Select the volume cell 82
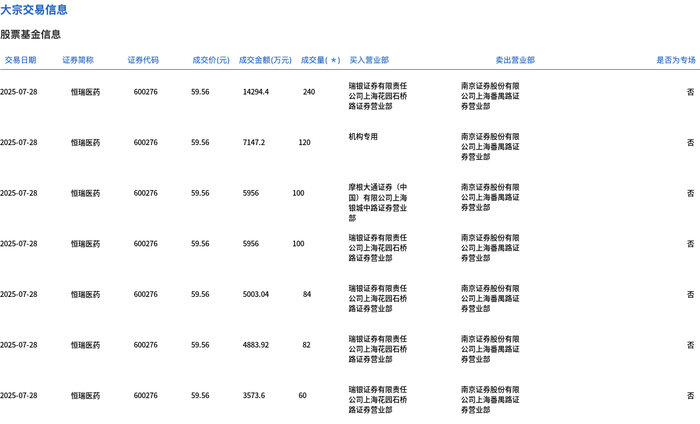This screenshot has width=700, height=424. click(306, 345)
